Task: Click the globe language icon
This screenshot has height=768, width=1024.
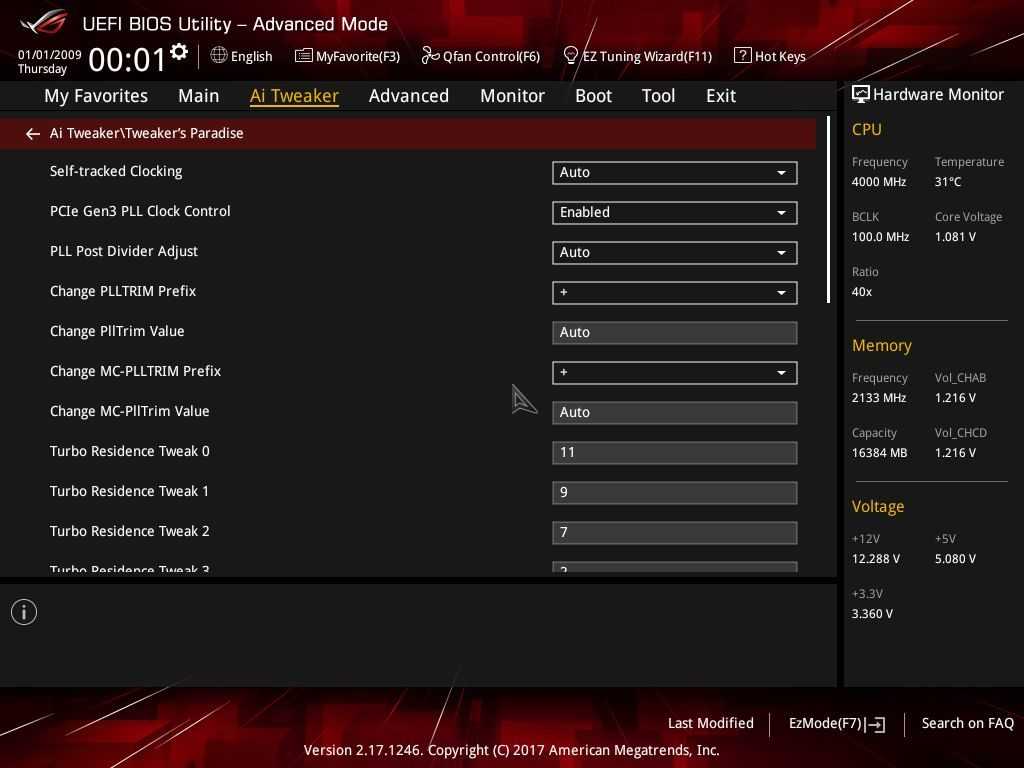Action: [219, 55]
